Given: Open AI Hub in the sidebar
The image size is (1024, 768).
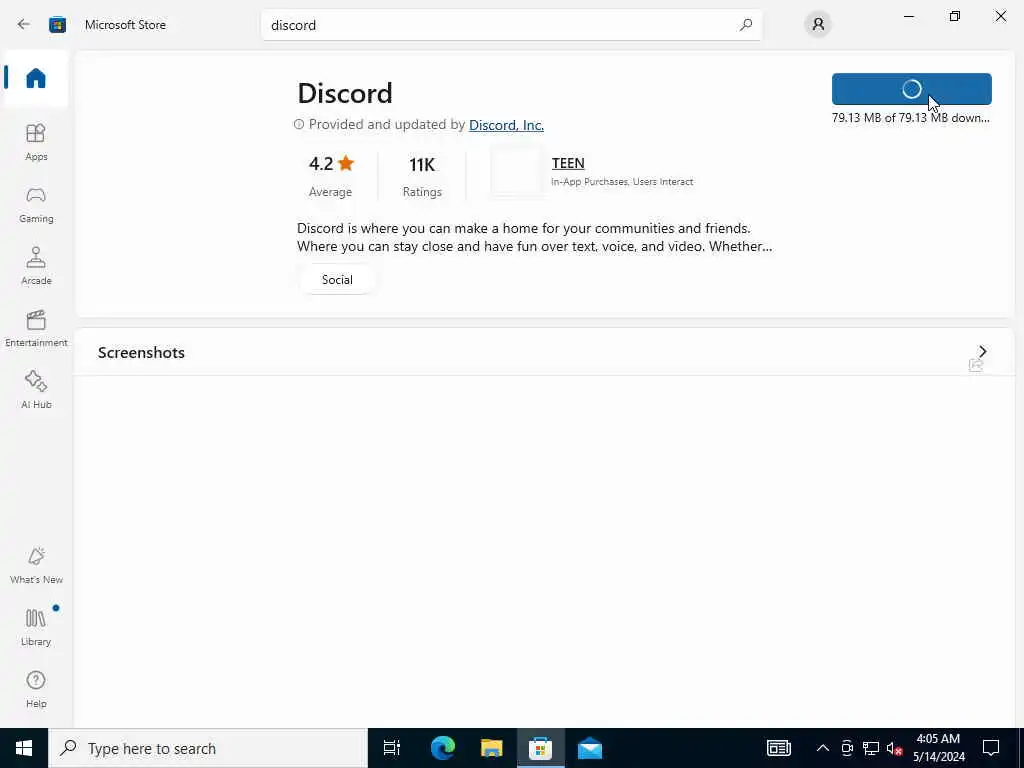Looking at the screenshot, I should click(x=36, y=390).
